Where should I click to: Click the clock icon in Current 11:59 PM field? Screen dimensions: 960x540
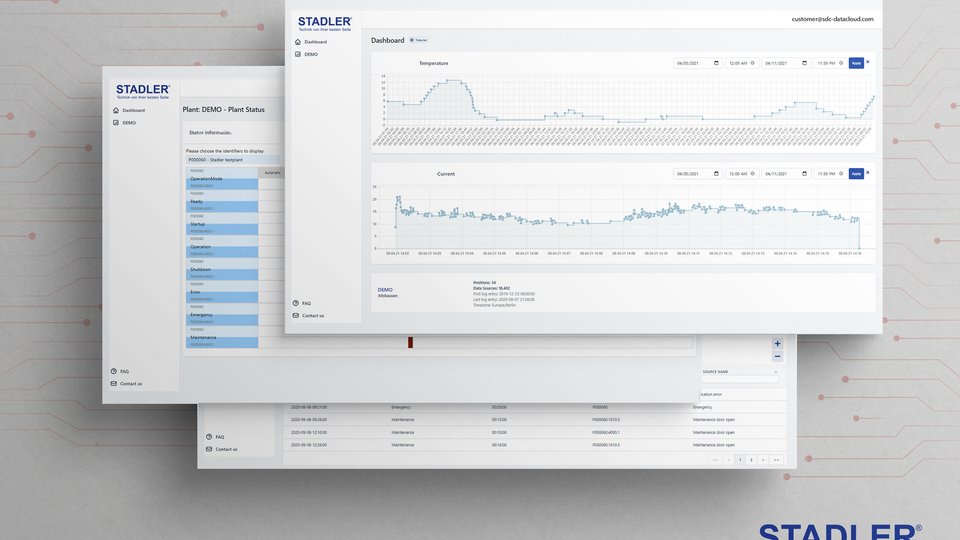[841, 174]
